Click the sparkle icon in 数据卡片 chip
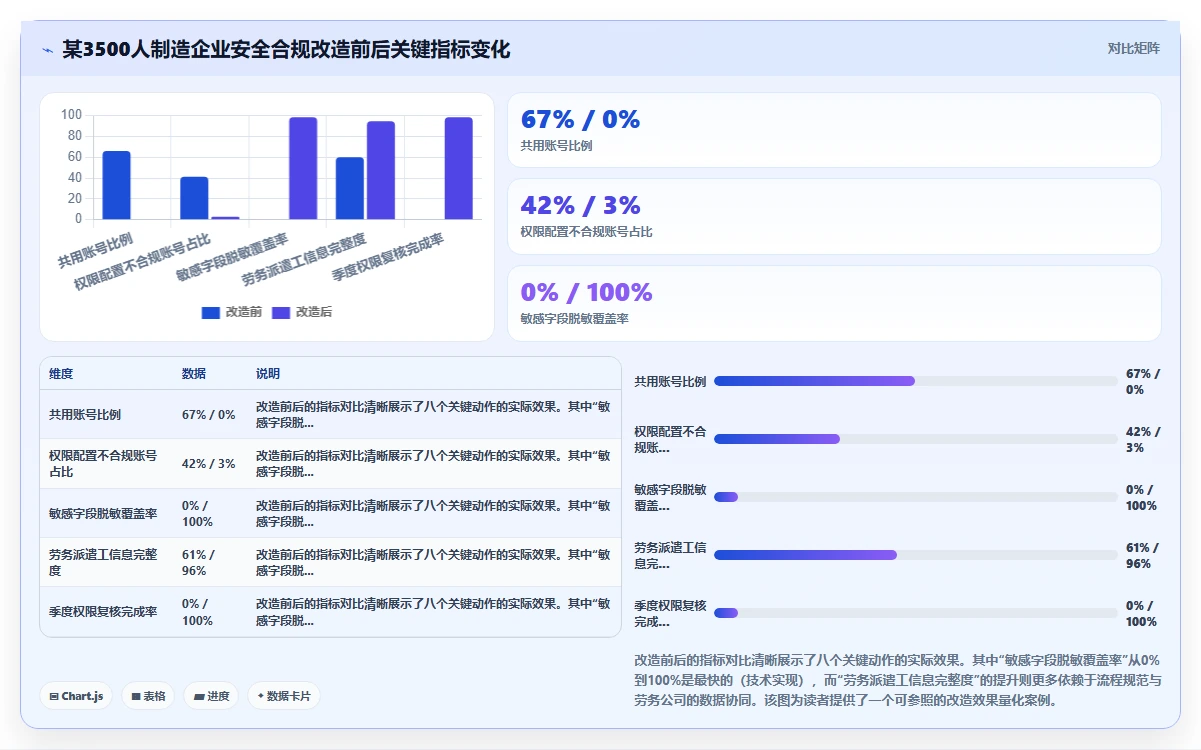Viewport: 1201px width, 750px height. click(x=261, y=696)
